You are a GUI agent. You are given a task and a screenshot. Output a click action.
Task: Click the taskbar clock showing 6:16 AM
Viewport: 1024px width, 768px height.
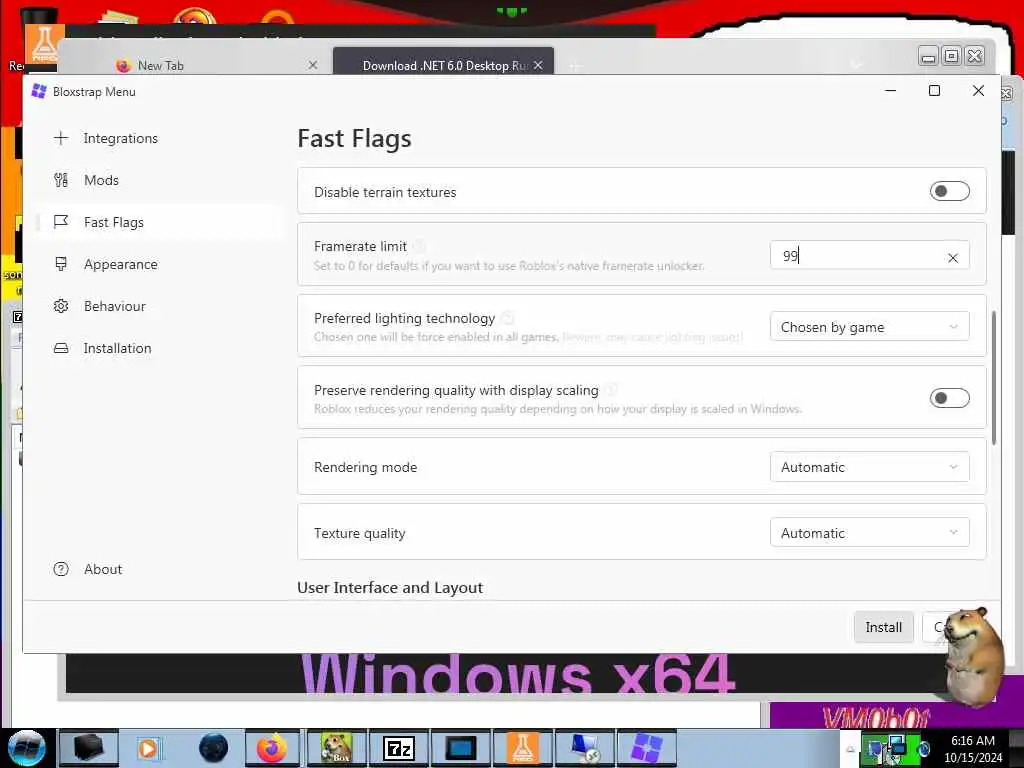[973, 748]
